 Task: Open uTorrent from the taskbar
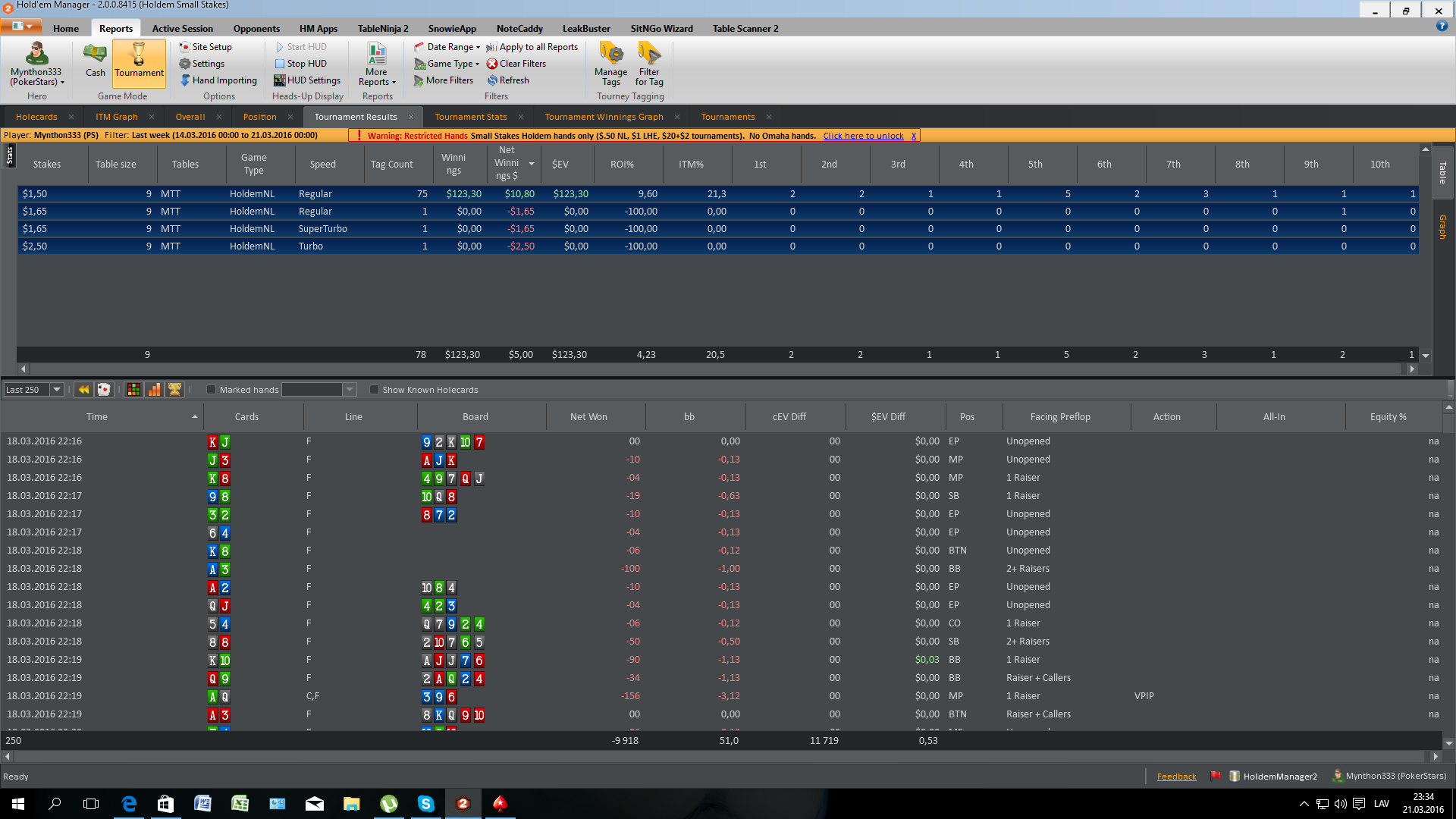pyautogui.click(x=389, y=804)
